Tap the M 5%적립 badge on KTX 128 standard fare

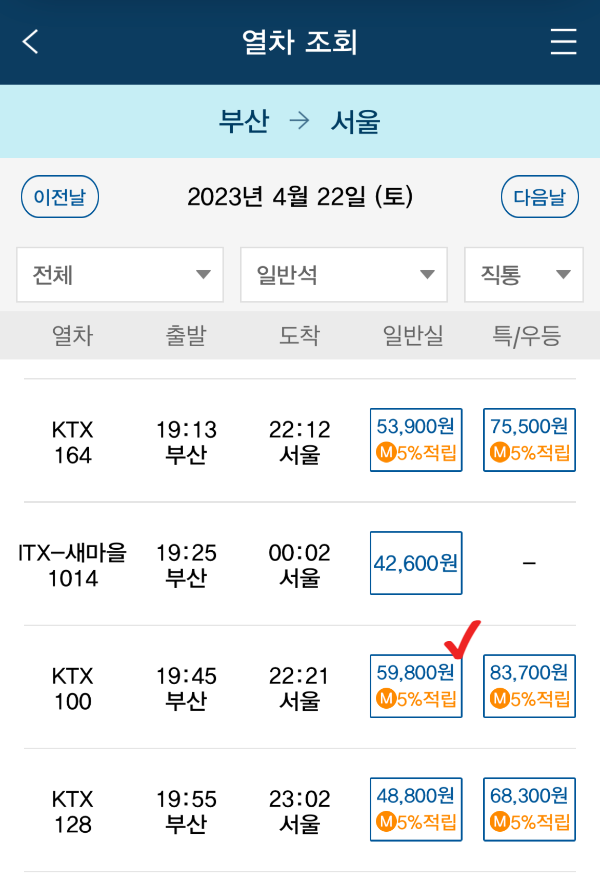pos(416,822)
